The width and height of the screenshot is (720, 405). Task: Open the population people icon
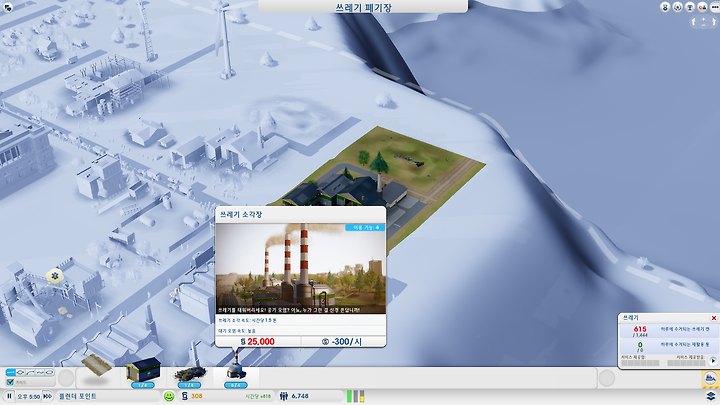(x=284, y=396)
